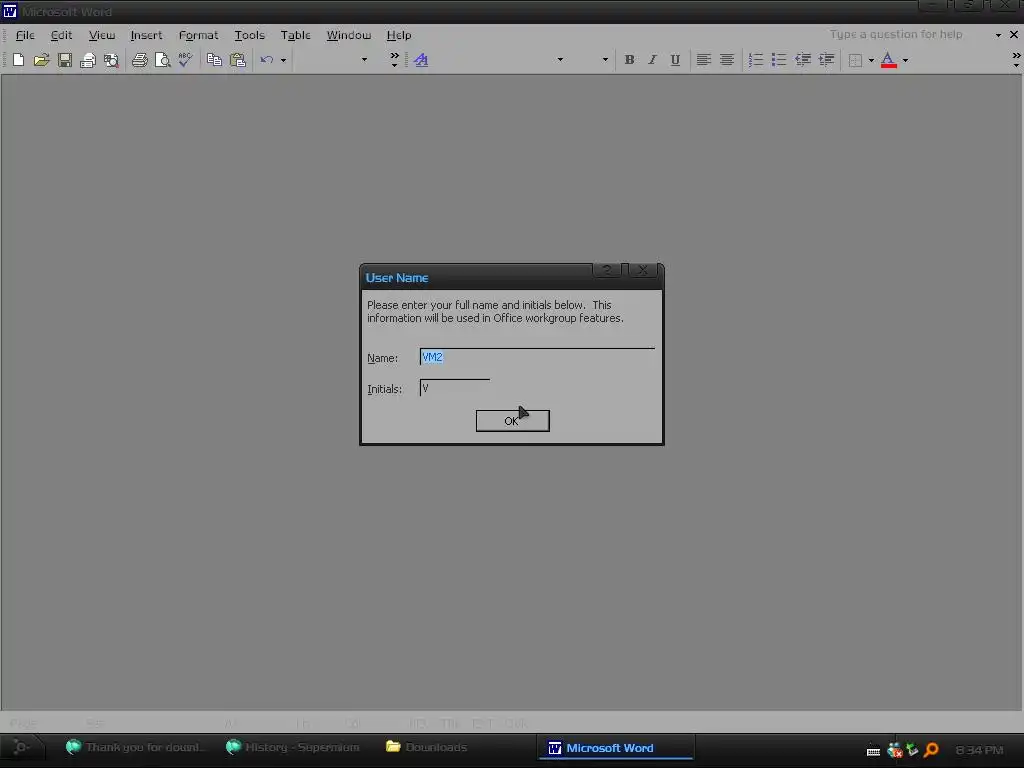This screenshot has width=1024, height=768.
Task: Open the View menu
Action: 102,35
